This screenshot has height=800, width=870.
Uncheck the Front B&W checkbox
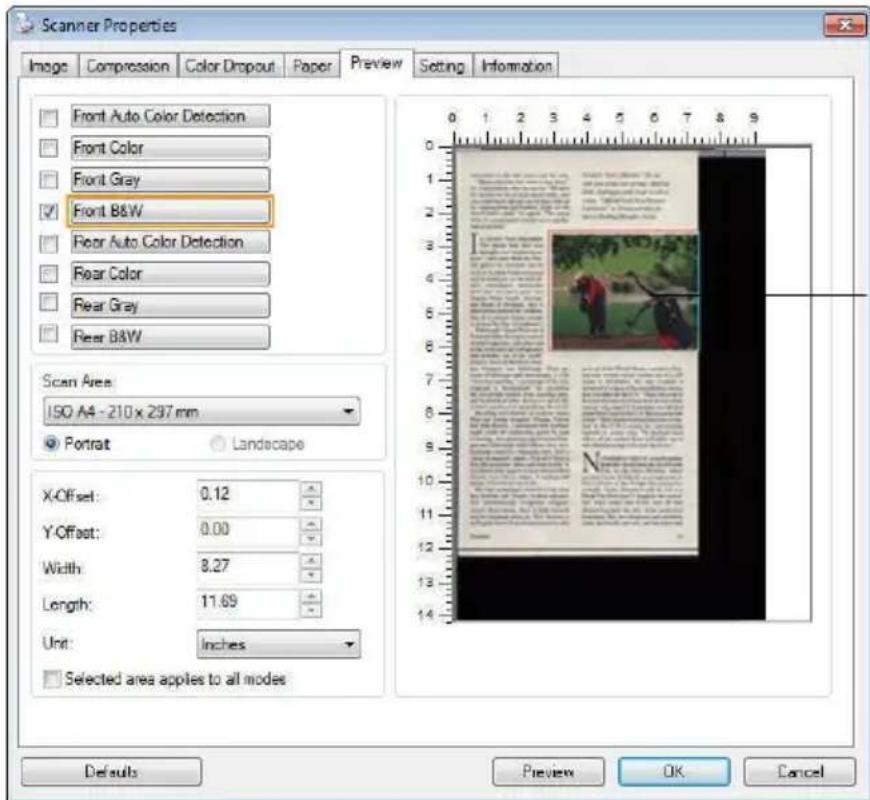coord(49,211)
